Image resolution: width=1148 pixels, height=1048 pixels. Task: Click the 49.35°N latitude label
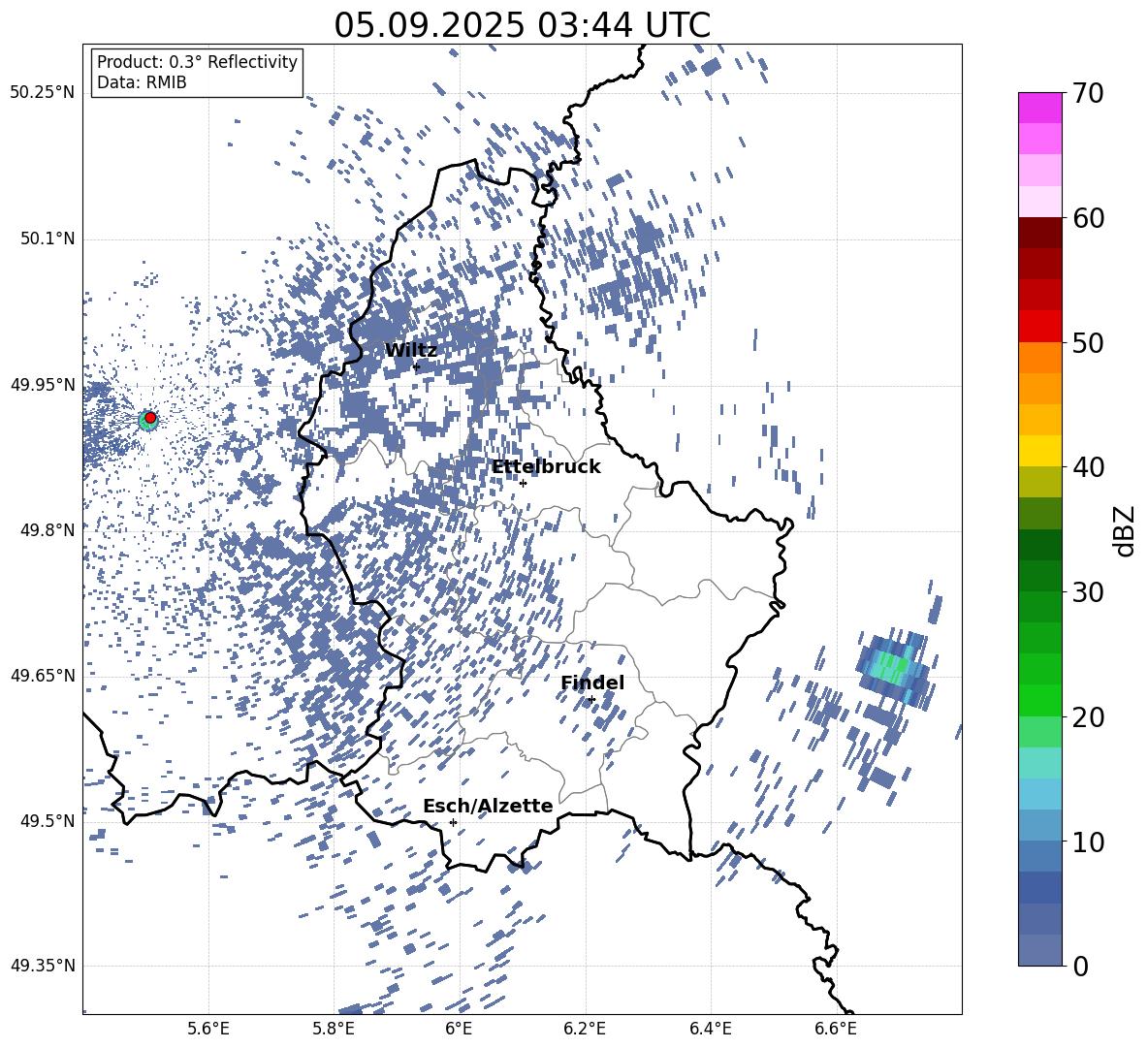point(43,966)
